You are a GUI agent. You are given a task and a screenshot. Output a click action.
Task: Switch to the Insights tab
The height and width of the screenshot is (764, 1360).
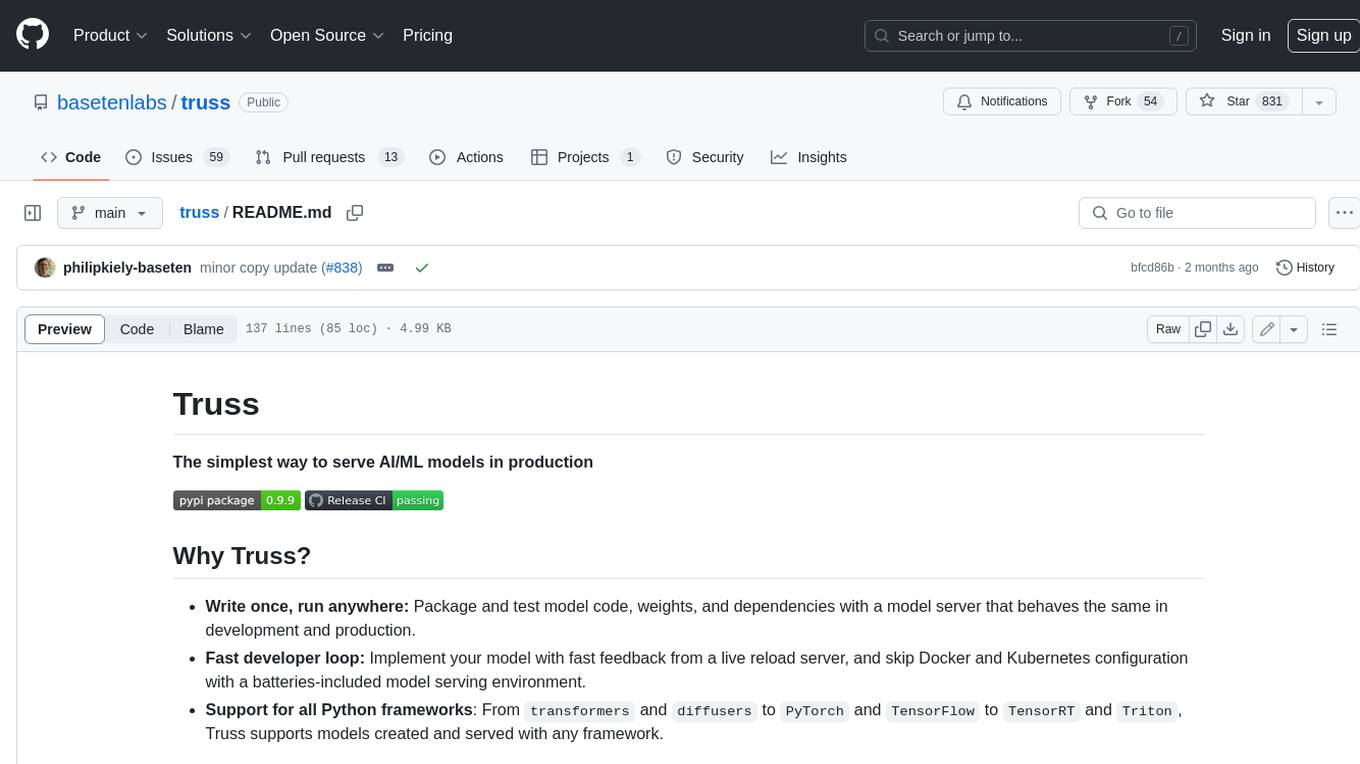(x=809, y=157)
